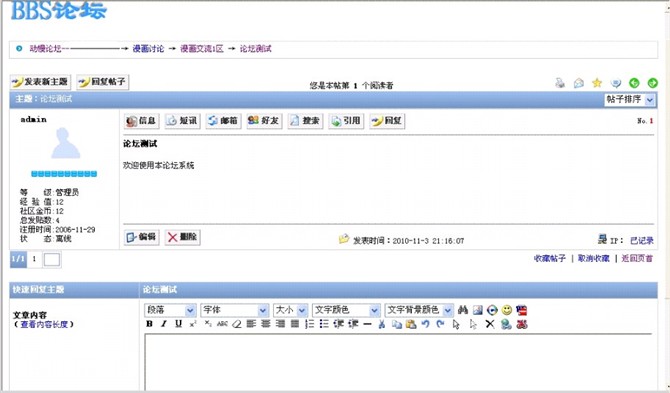The image size is (670, 393).
Task: Click the page jump box beside page 1
Action: tap(52, 259)
